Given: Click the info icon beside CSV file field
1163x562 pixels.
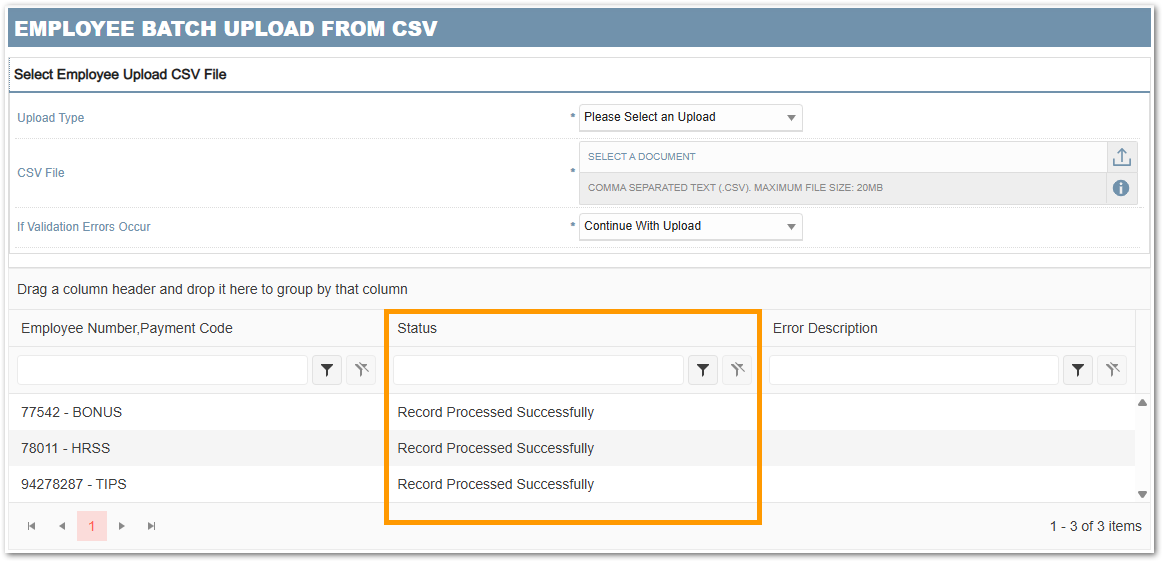Looking at the screenshot, I should pos(1121,188).
